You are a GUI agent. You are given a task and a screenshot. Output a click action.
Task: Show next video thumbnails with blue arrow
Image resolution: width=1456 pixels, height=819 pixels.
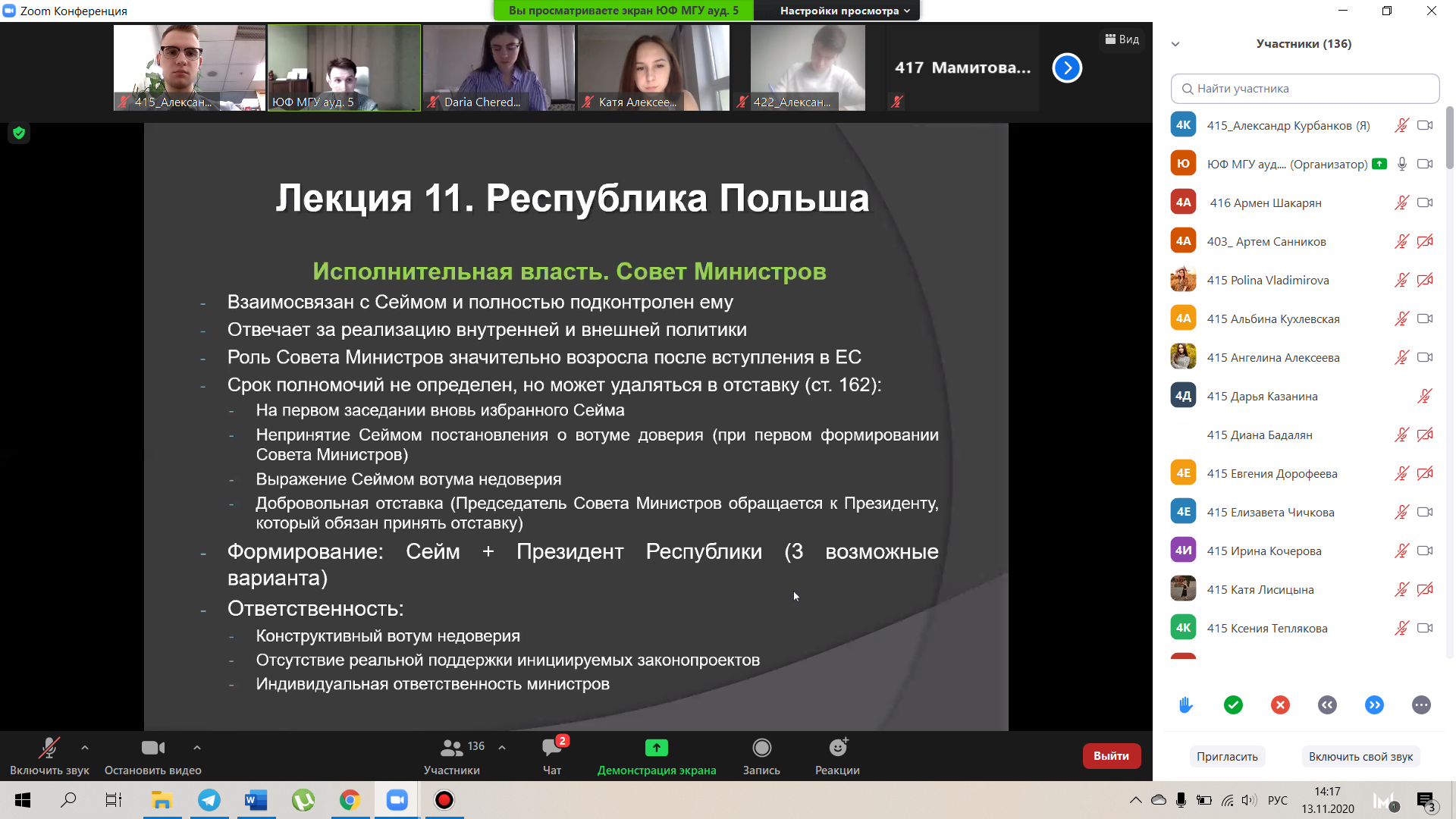[1067, 68]
